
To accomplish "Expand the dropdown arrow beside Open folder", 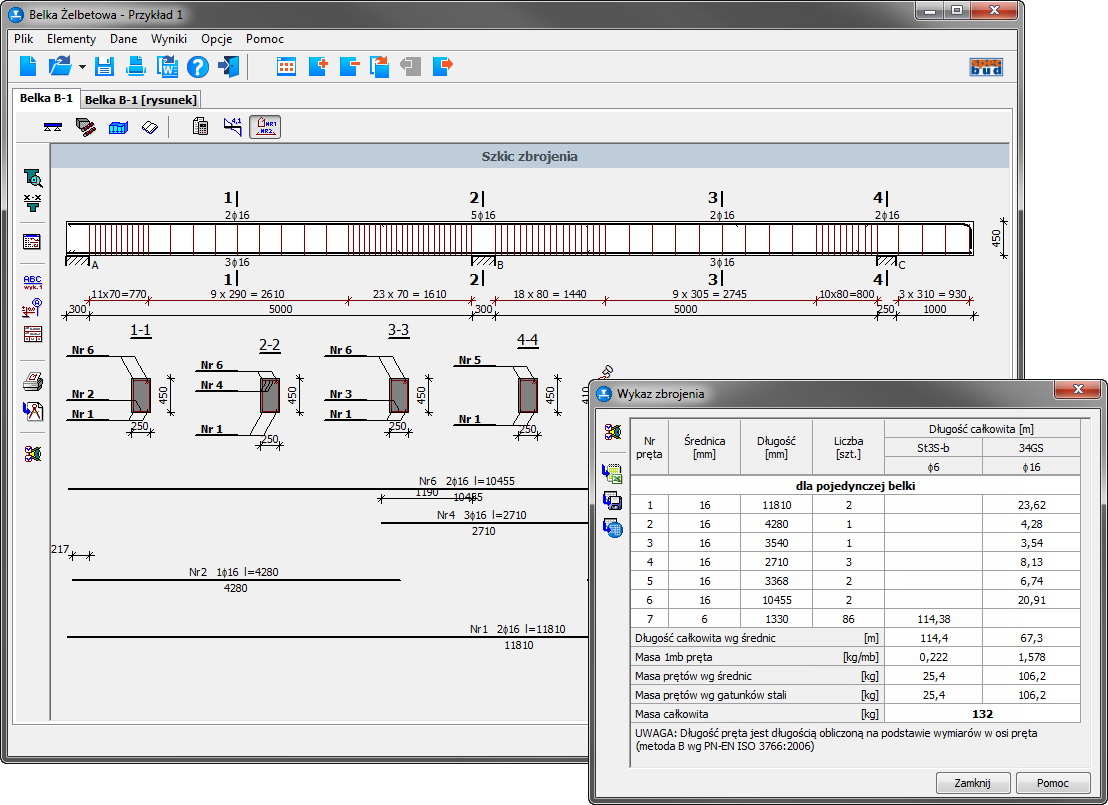I will coord(82,67).
